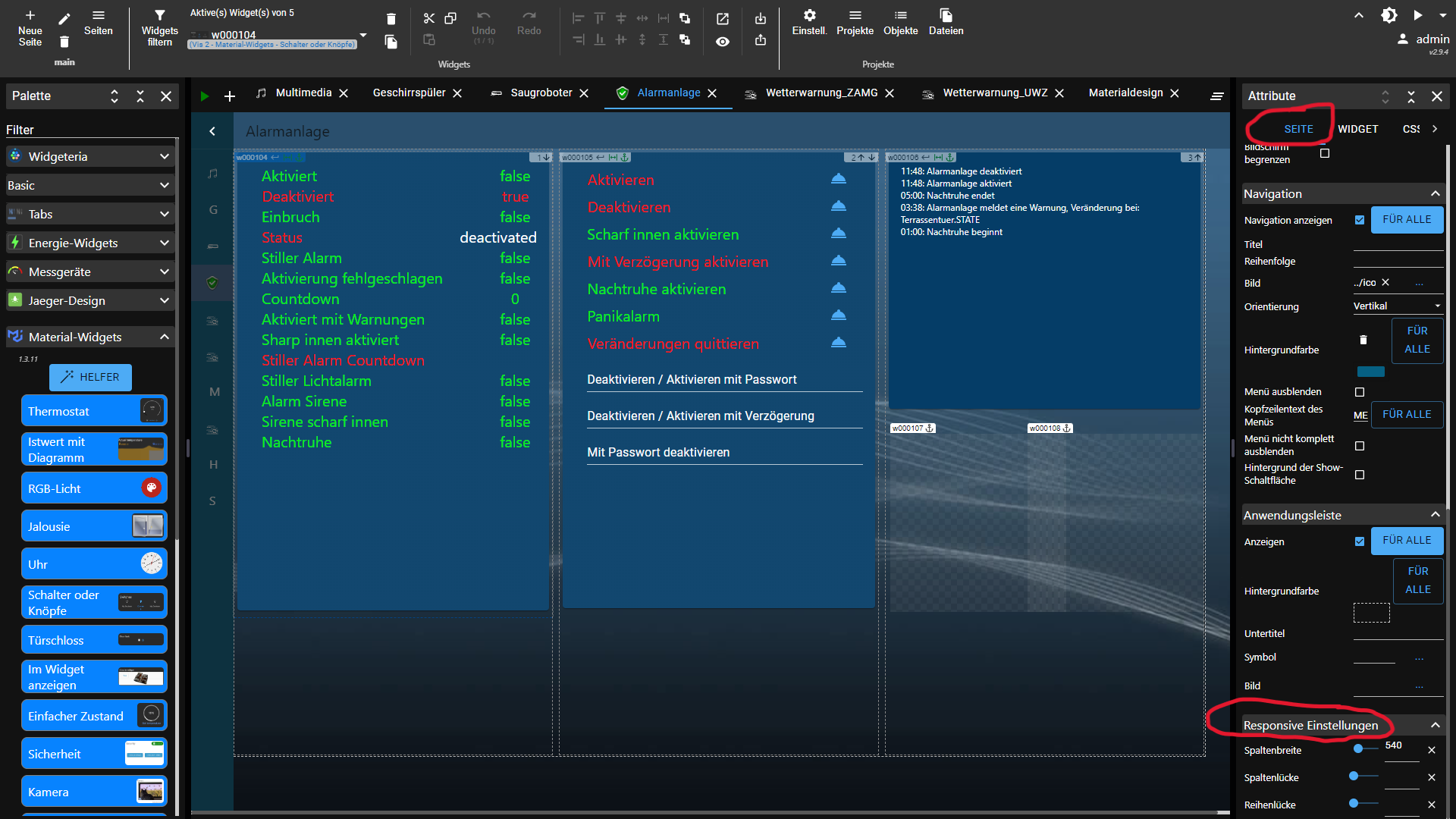
Task: Switch to WIDGET attributes tab
Action: click(1357, 129)
